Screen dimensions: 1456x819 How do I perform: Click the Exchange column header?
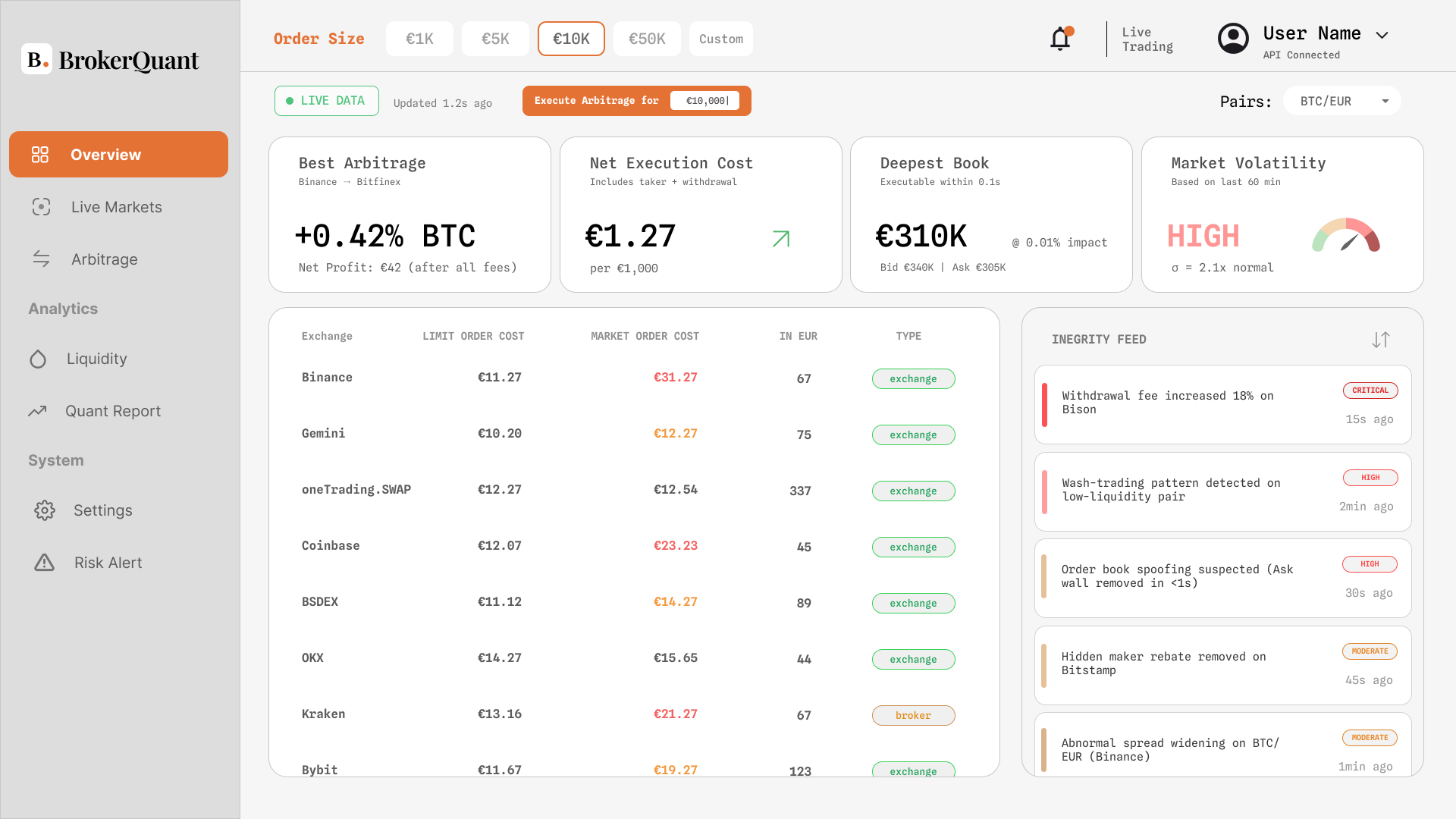pos(327,336)
